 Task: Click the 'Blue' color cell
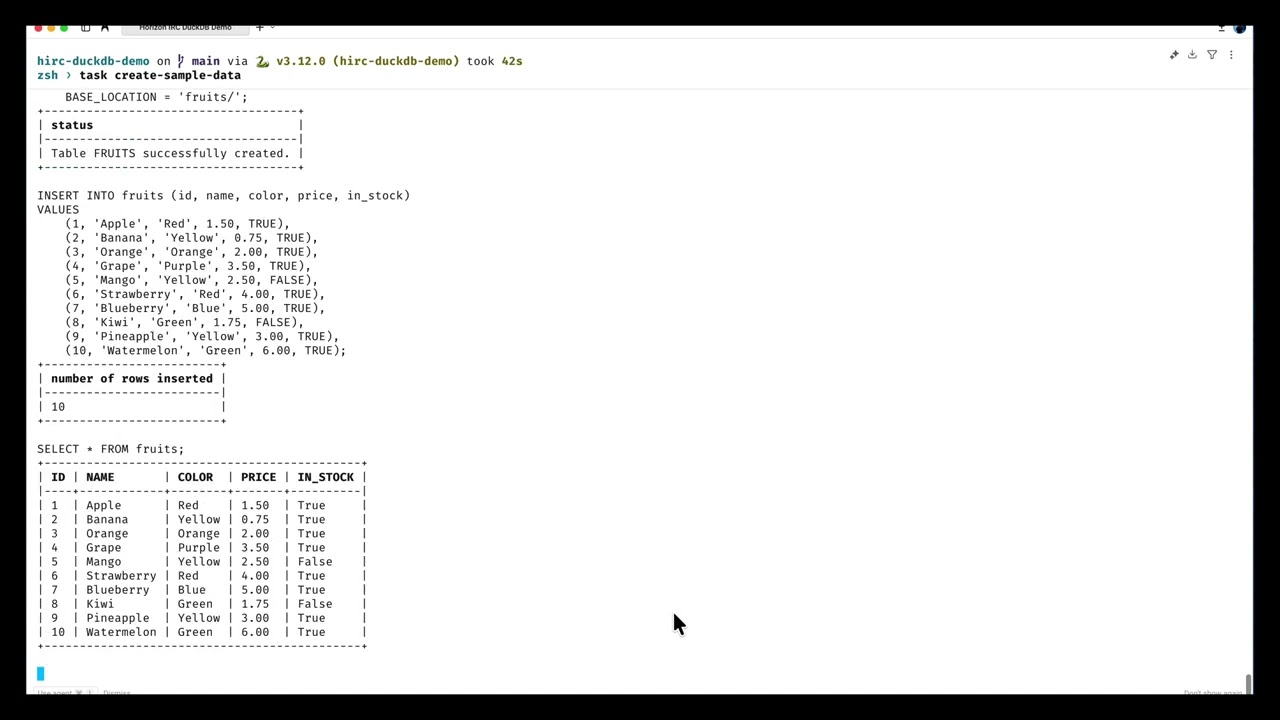(x=191, y=589)
